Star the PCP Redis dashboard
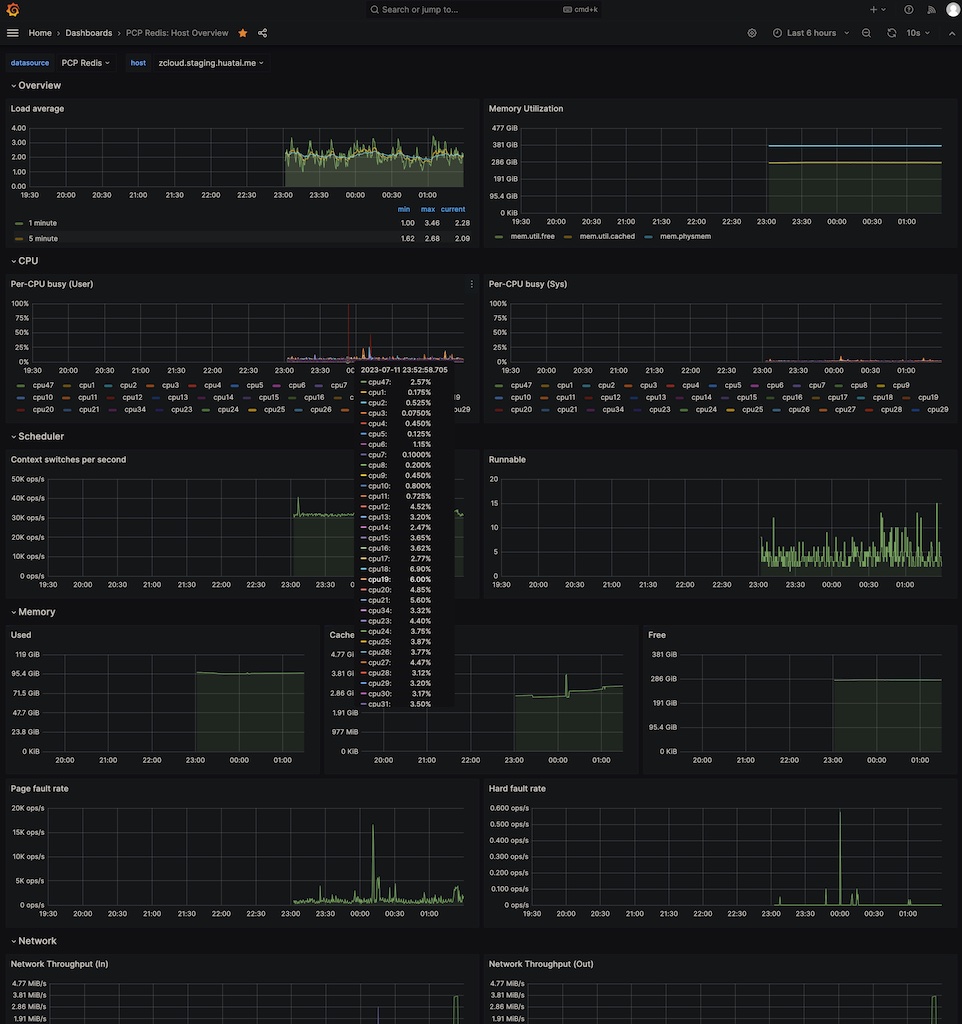This screenshot has height=1024, width=962. click(x=243, y=33)
